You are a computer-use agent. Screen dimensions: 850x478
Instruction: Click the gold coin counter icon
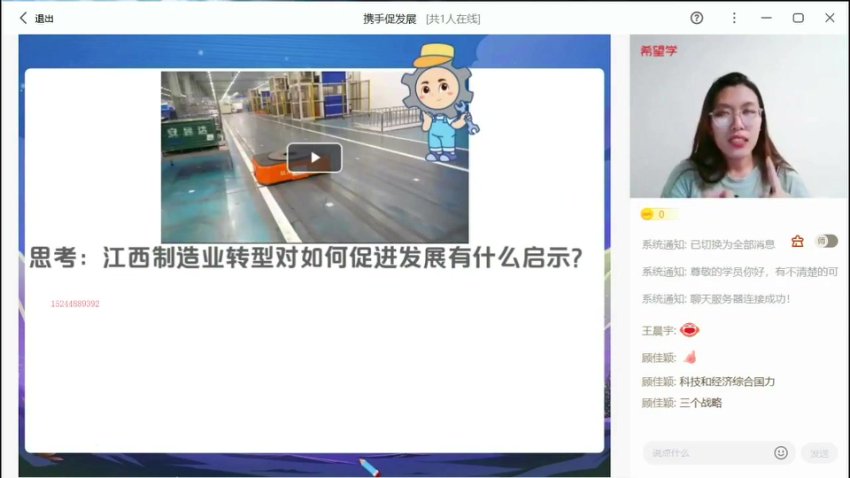pos(647,214)
